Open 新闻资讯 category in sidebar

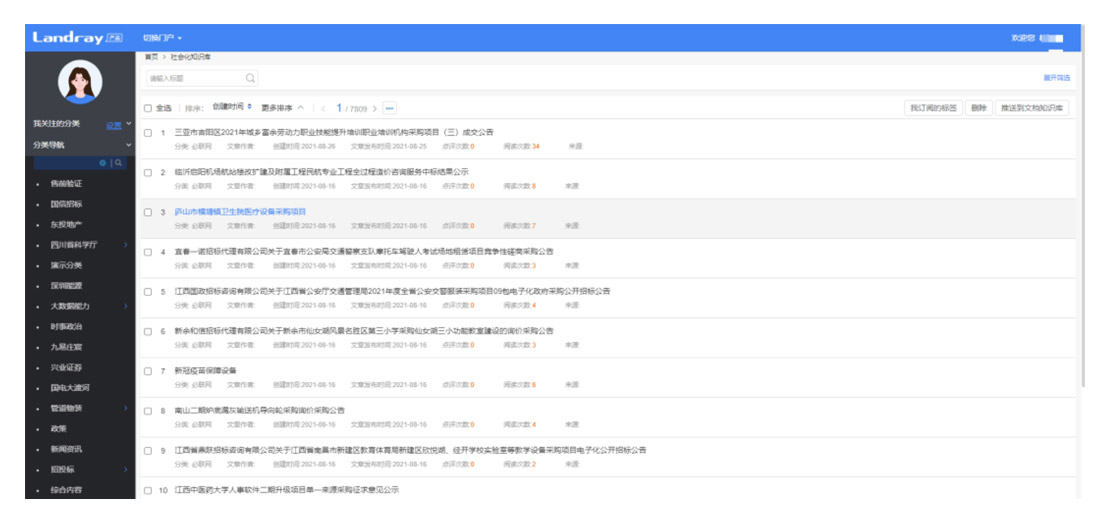click(66, 449)
